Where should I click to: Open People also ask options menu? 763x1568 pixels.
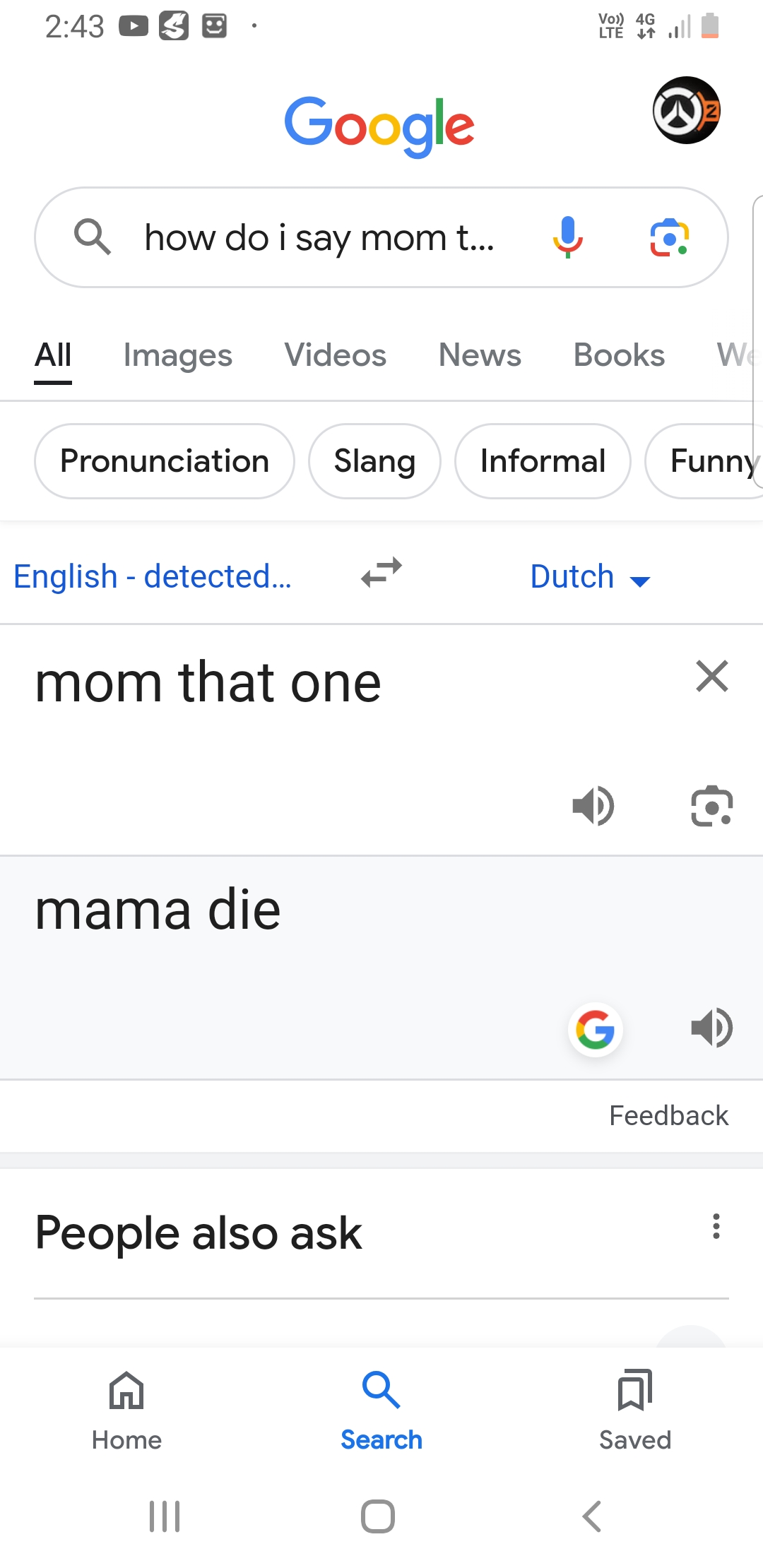pyautogui.click(x=716, y=1226)
